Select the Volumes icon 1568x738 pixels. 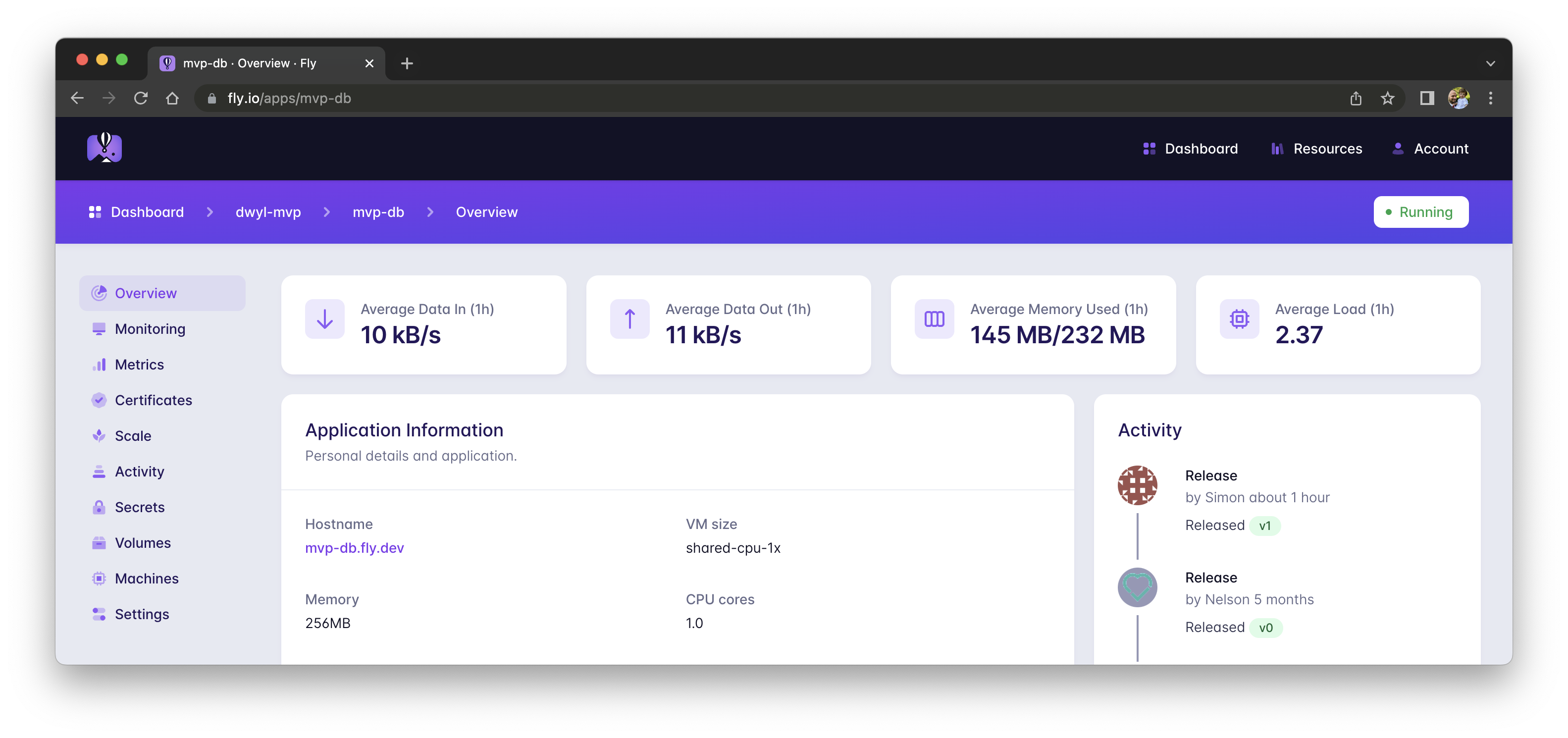tap(99, 542)
